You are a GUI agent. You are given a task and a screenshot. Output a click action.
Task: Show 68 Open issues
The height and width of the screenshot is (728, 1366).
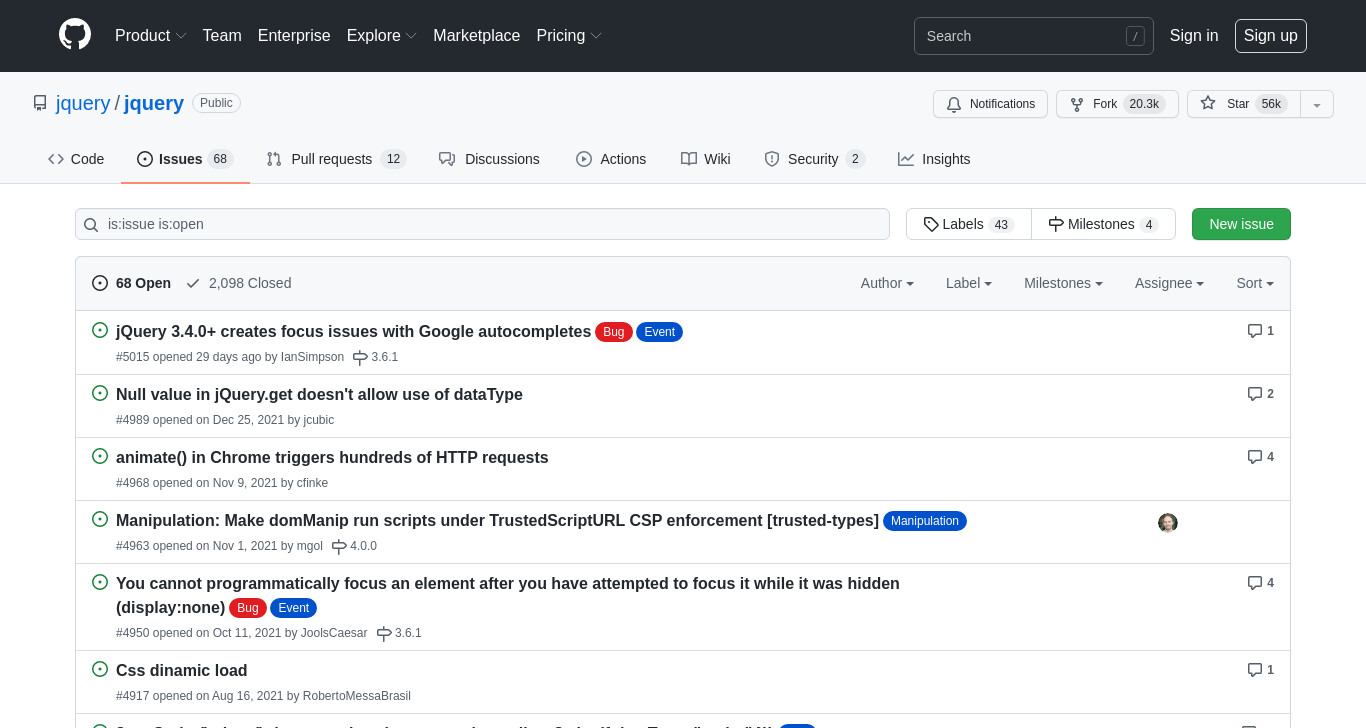pos(131,283)
